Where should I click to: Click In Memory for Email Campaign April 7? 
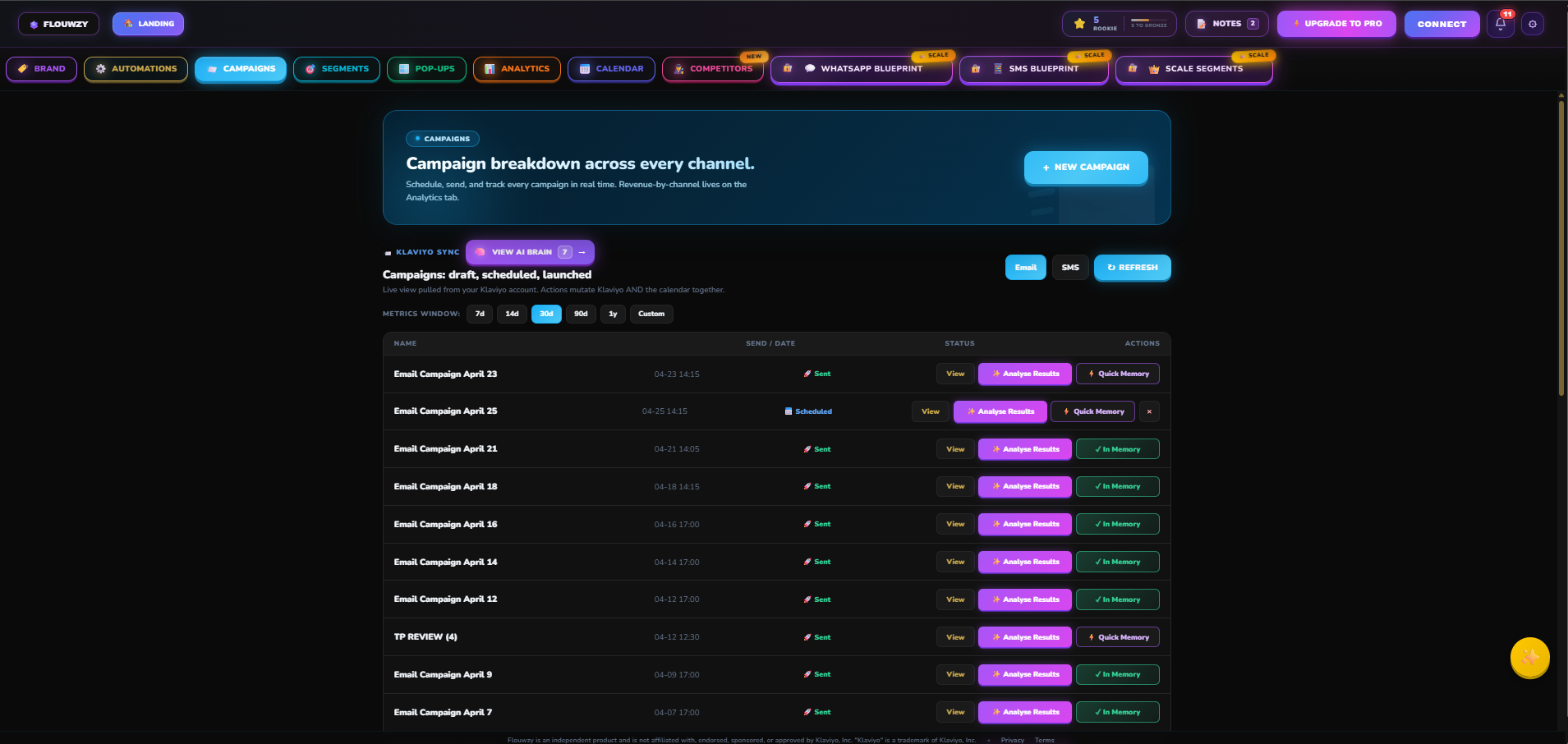coord(1118,712)
